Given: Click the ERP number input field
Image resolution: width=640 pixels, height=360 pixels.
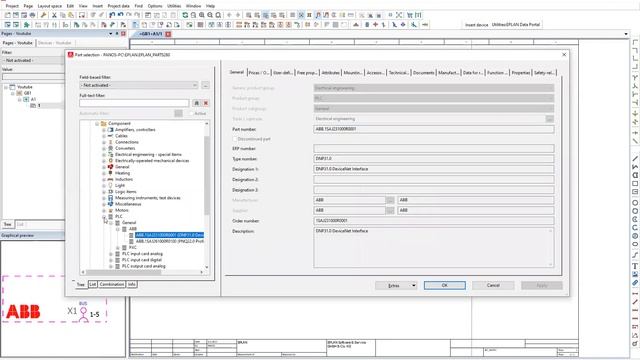Looking at the screenshot, I should click(x=433, y=149).
